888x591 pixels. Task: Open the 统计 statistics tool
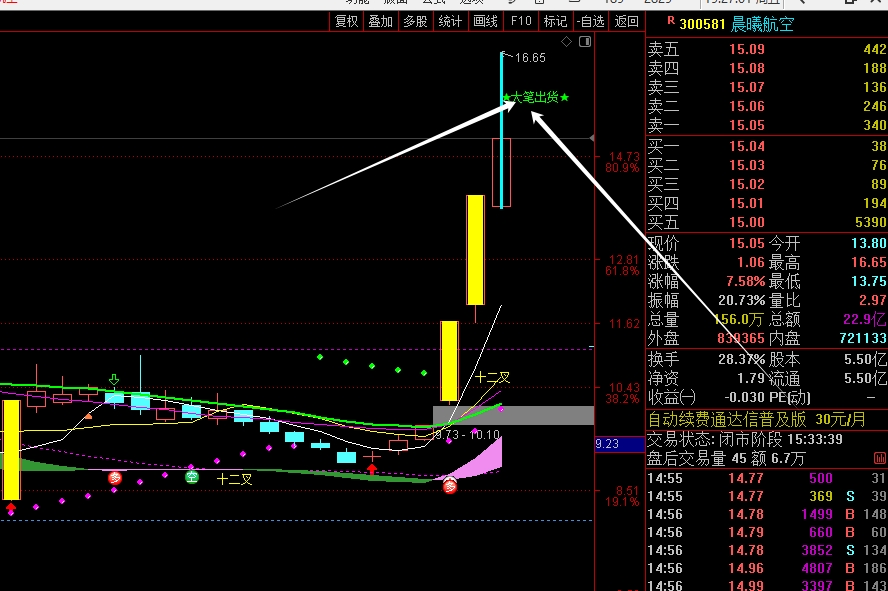click(450, 22)
